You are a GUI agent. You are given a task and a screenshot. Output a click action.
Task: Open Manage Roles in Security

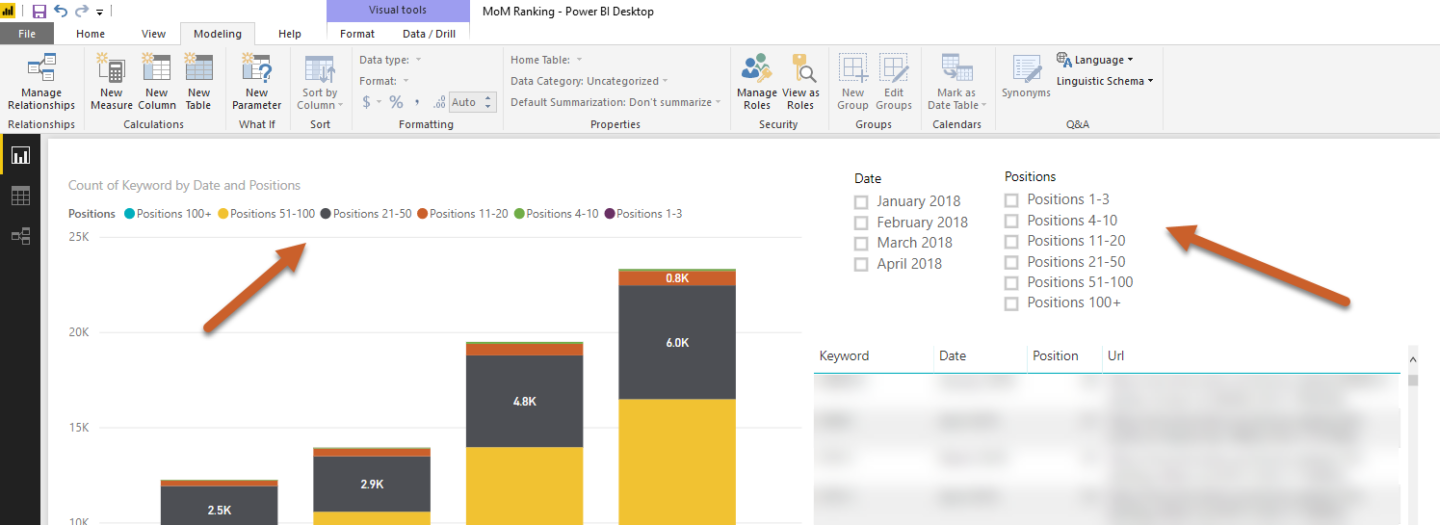757,82
